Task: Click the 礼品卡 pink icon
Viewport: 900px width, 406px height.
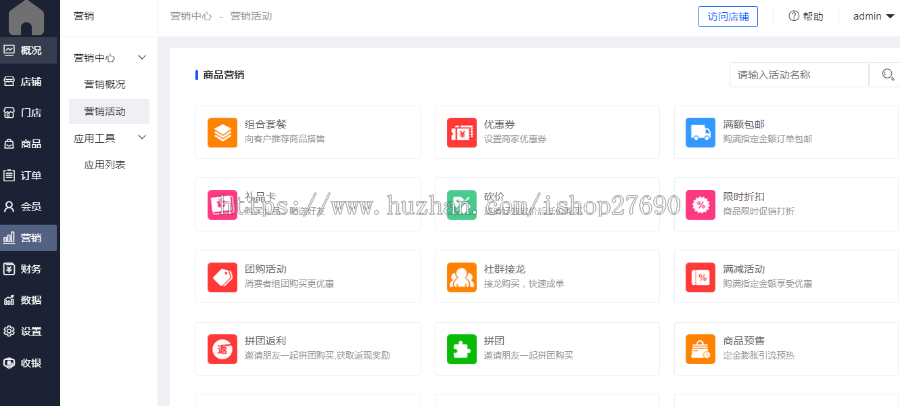Action: coord(222,205)
